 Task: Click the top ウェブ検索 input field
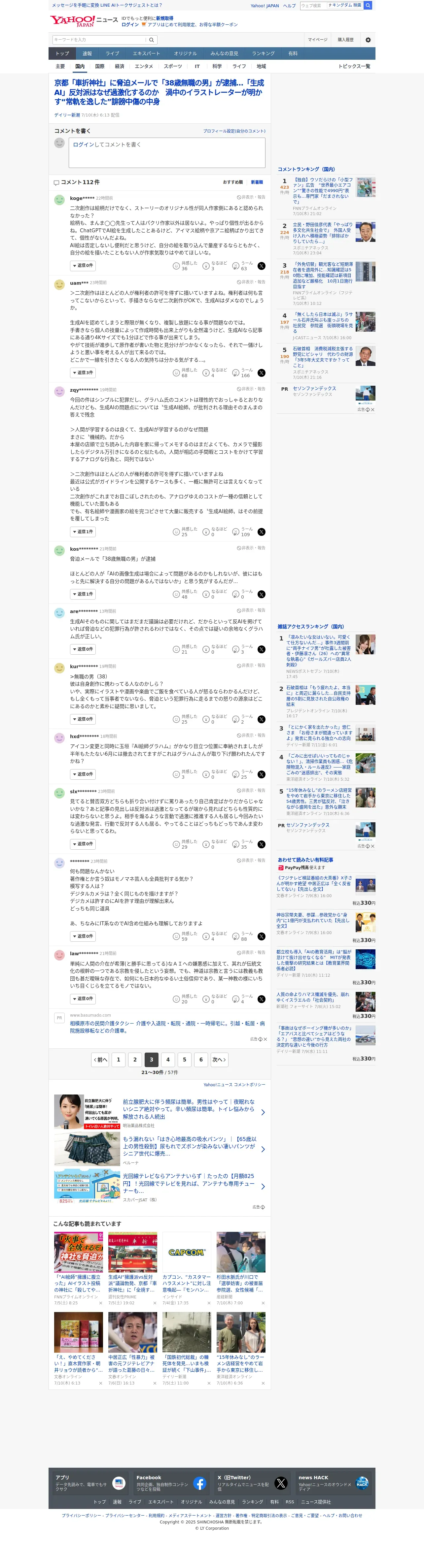click(313, 6)
